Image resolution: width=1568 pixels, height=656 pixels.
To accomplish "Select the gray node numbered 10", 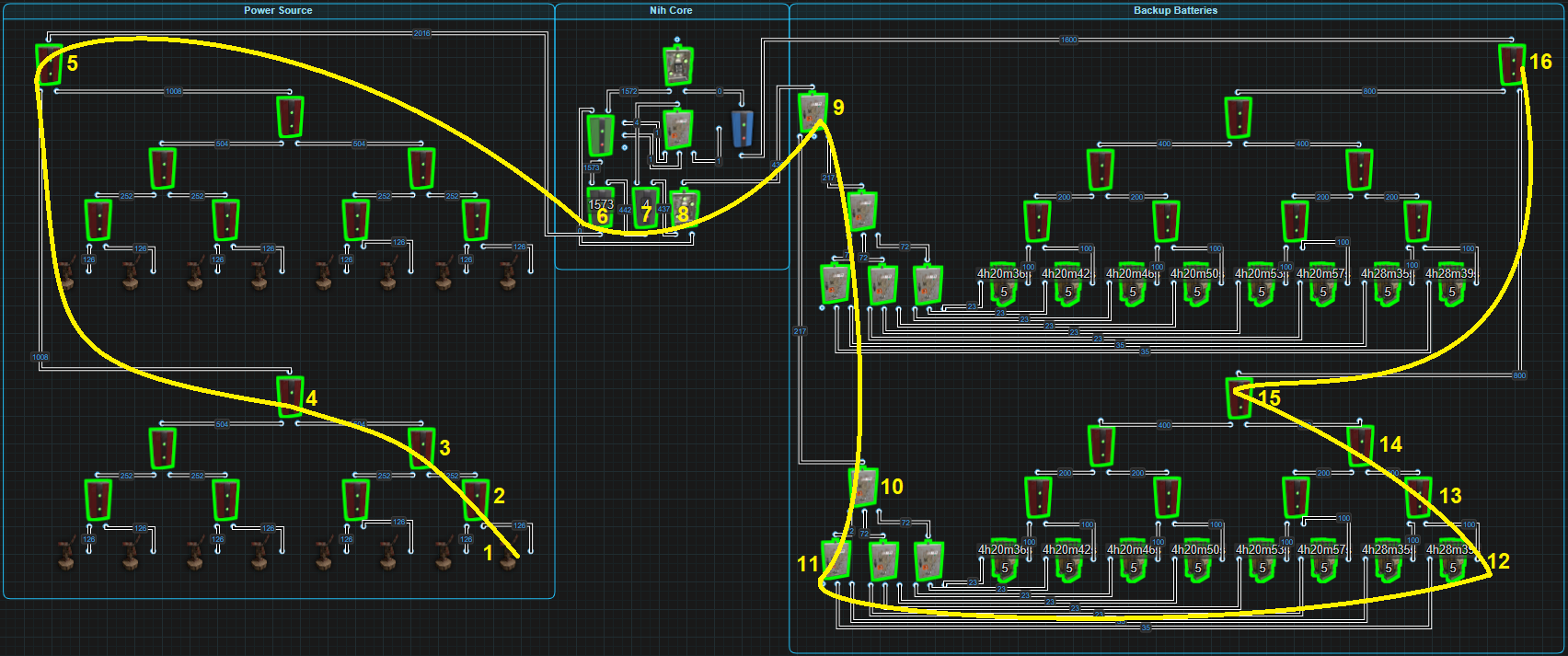I will pos(863,487).
